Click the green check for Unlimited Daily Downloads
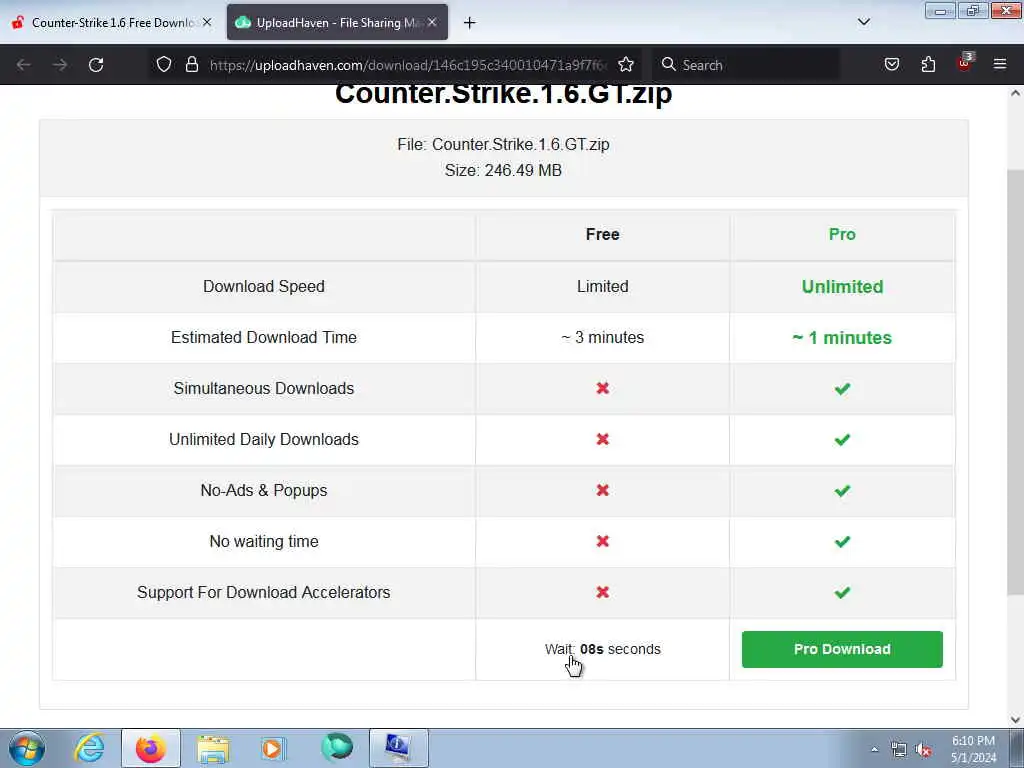1024x768 pixels. coord(842,440)
